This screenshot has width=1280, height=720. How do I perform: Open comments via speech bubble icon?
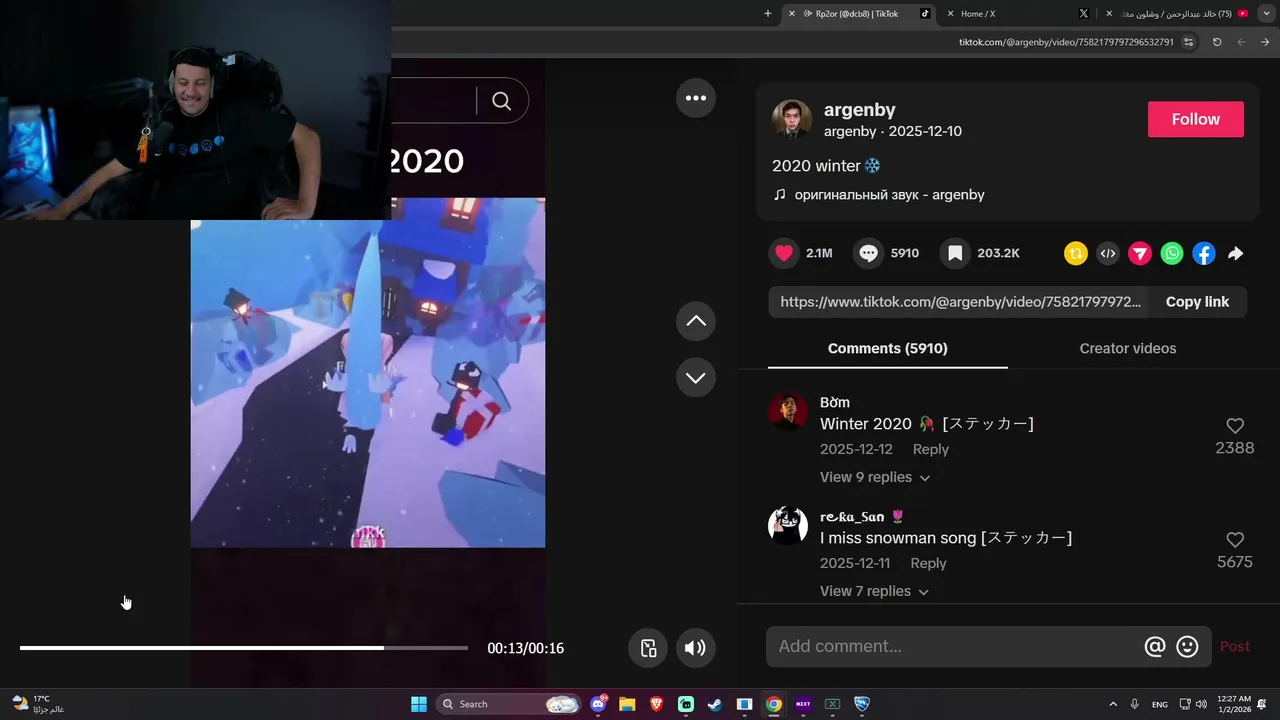point(868,253)
